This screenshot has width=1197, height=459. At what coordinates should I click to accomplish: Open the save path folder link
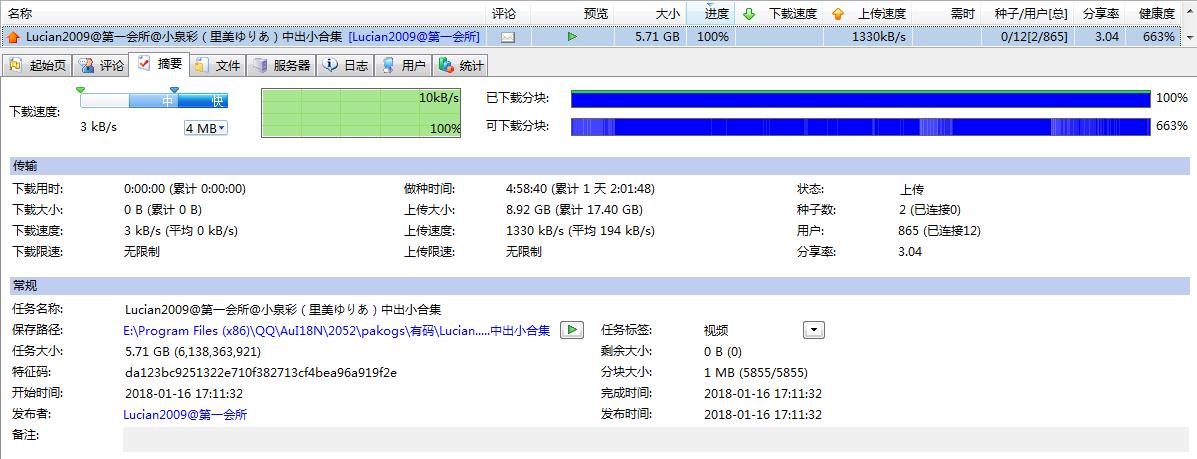tap(336, 330)
